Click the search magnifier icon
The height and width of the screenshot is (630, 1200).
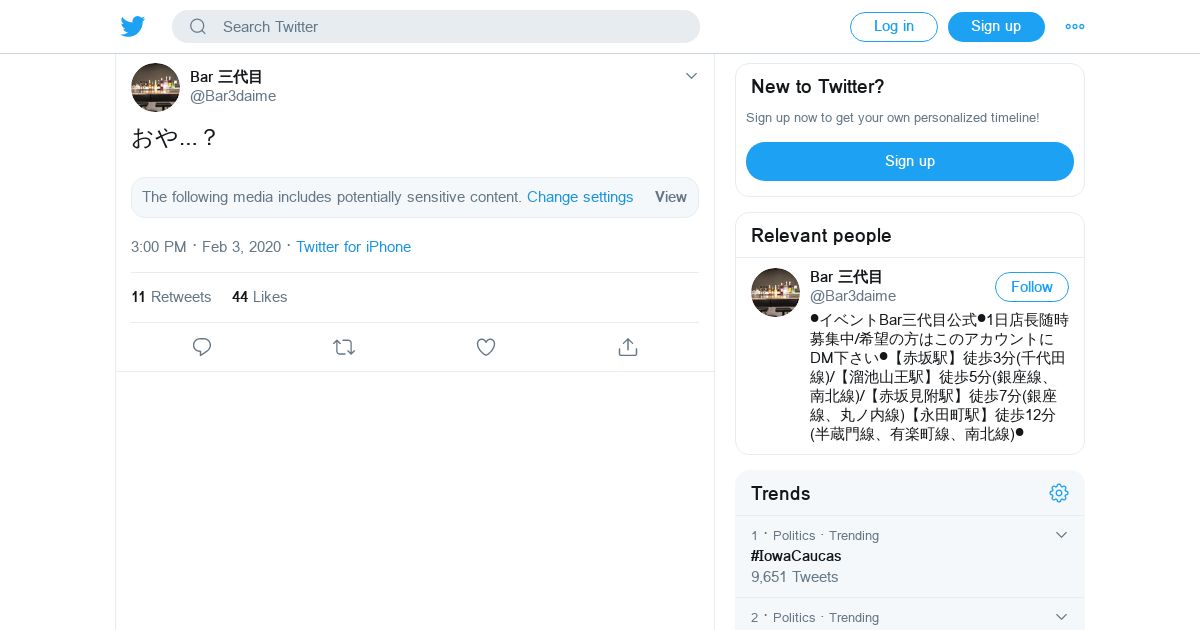[x=198, y=27]
